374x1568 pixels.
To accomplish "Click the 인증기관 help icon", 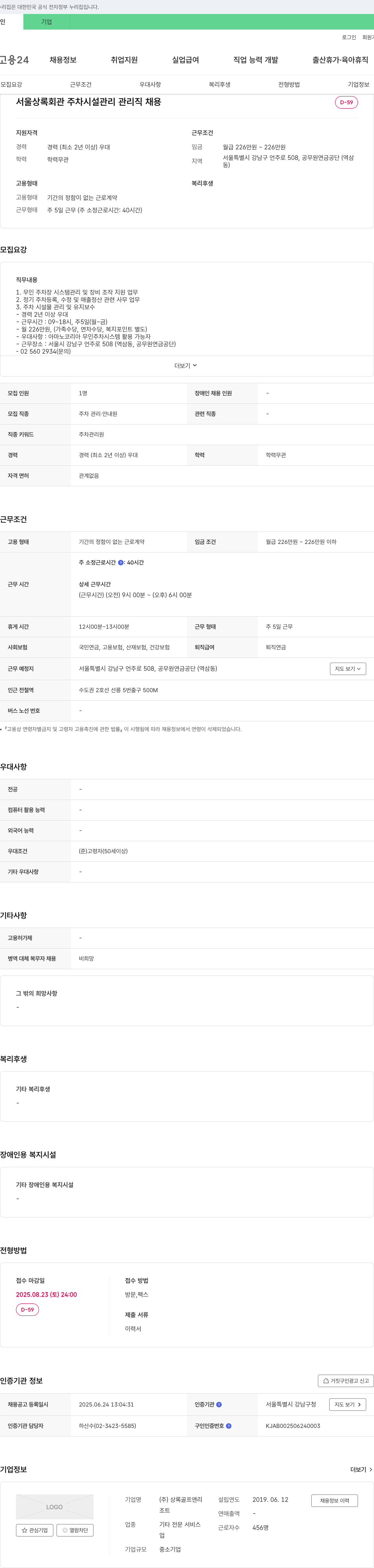I will [219, 1404].
